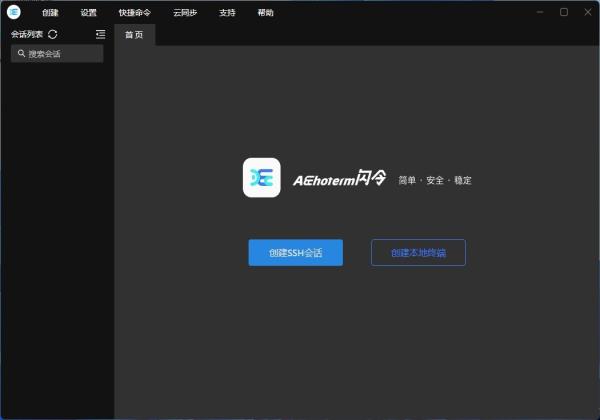Click the large app logo on home page
The height and width of the screenshot is (420, 600).
click(x=262, y=177)
